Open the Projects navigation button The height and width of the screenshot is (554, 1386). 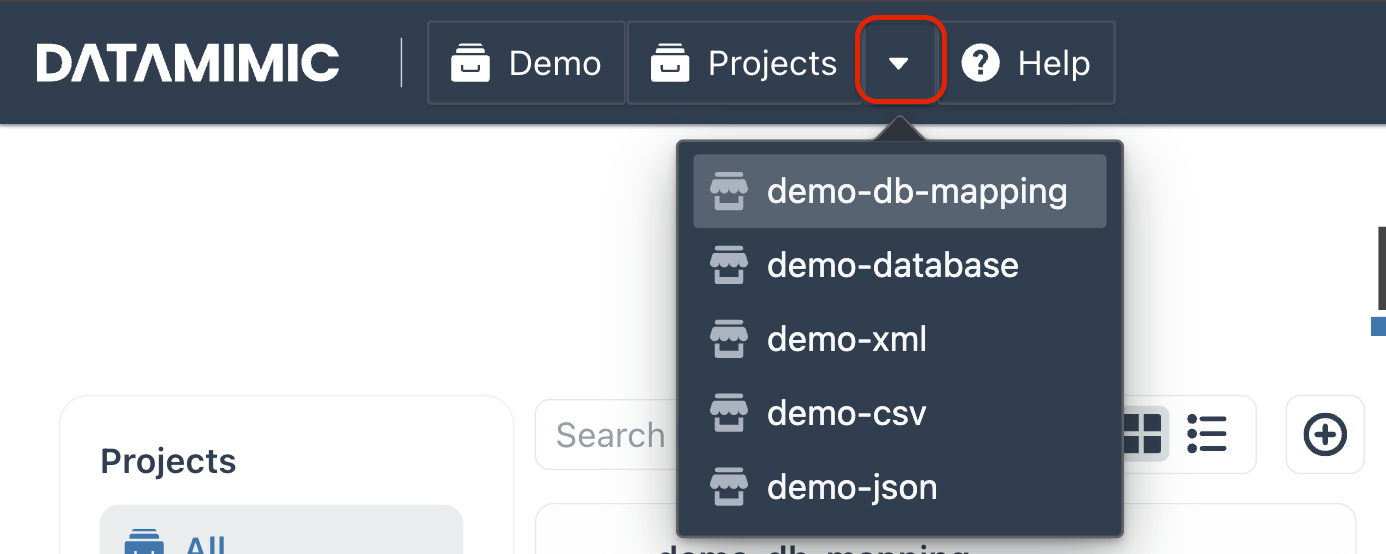coord(743,63)
